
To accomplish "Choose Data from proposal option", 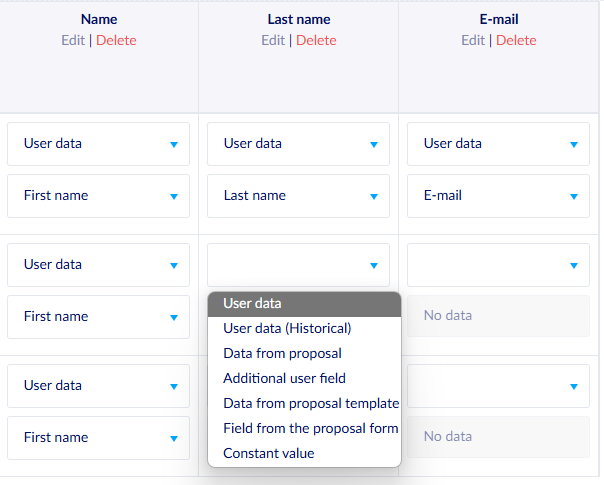I will click(304, 354).
